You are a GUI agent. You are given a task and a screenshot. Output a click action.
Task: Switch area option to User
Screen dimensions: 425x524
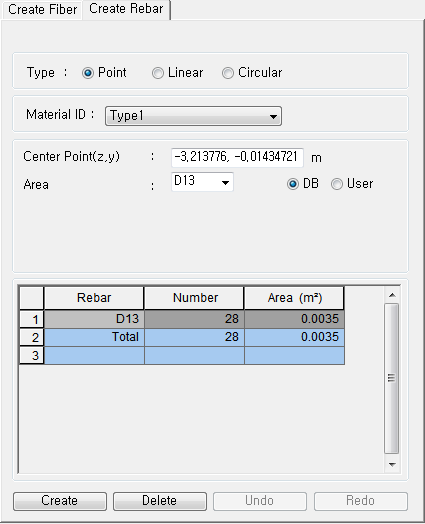337,184
